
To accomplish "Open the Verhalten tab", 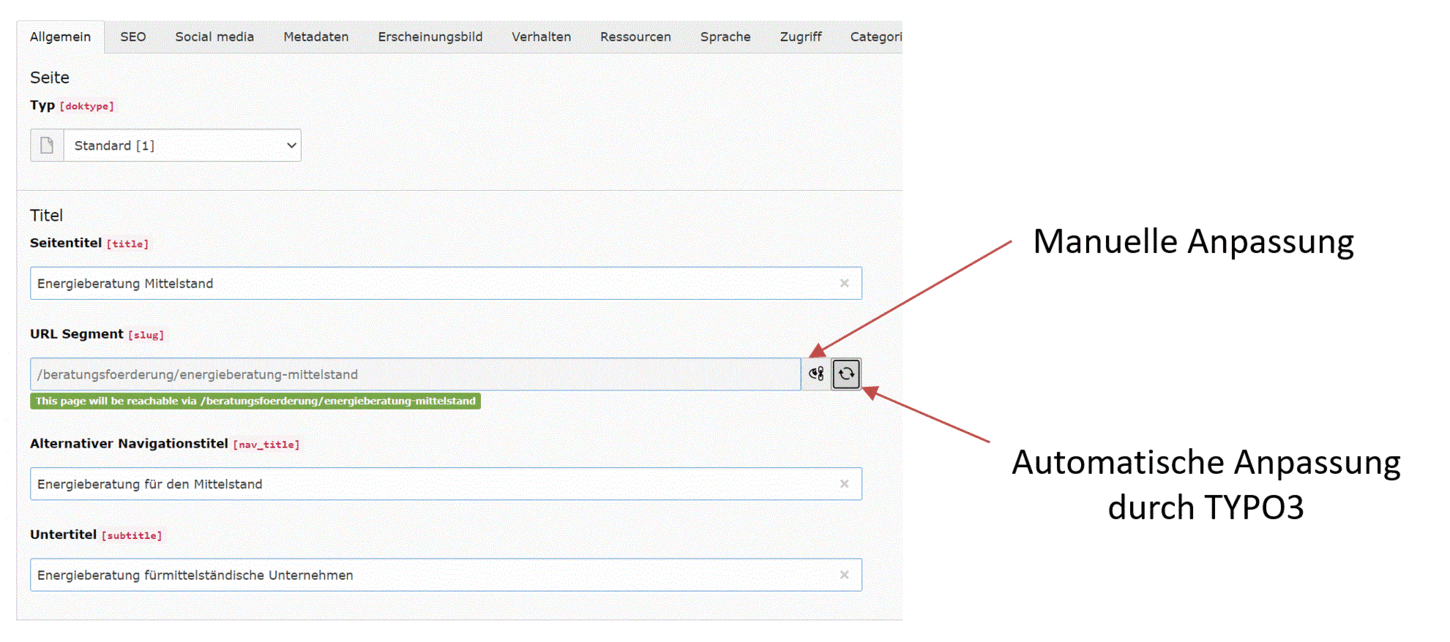I will [x=541, y=36].
